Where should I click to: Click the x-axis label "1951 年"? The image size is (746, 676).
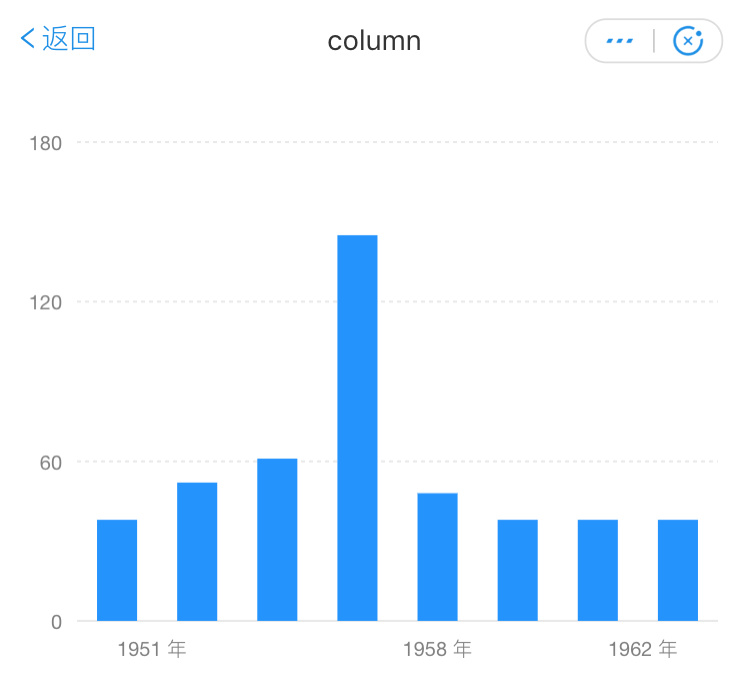pos(152,649)
